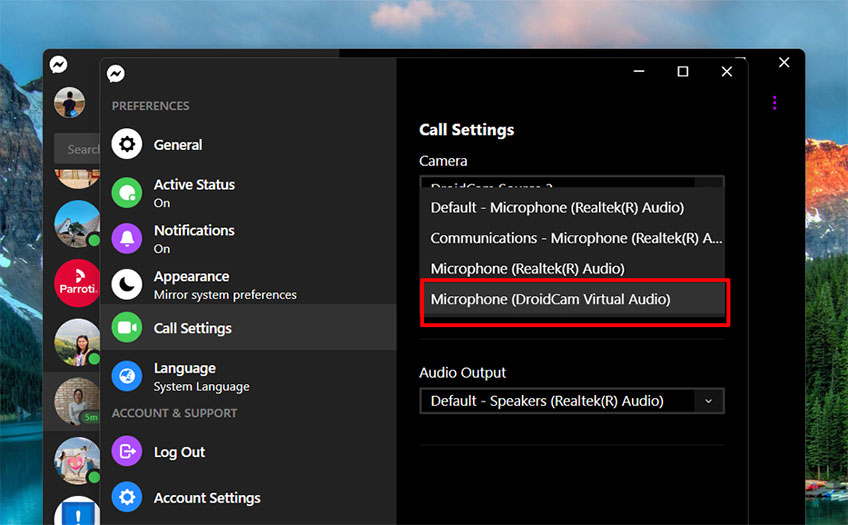Maximize the preferences window
848x525 pixels.
coord(683,71)
